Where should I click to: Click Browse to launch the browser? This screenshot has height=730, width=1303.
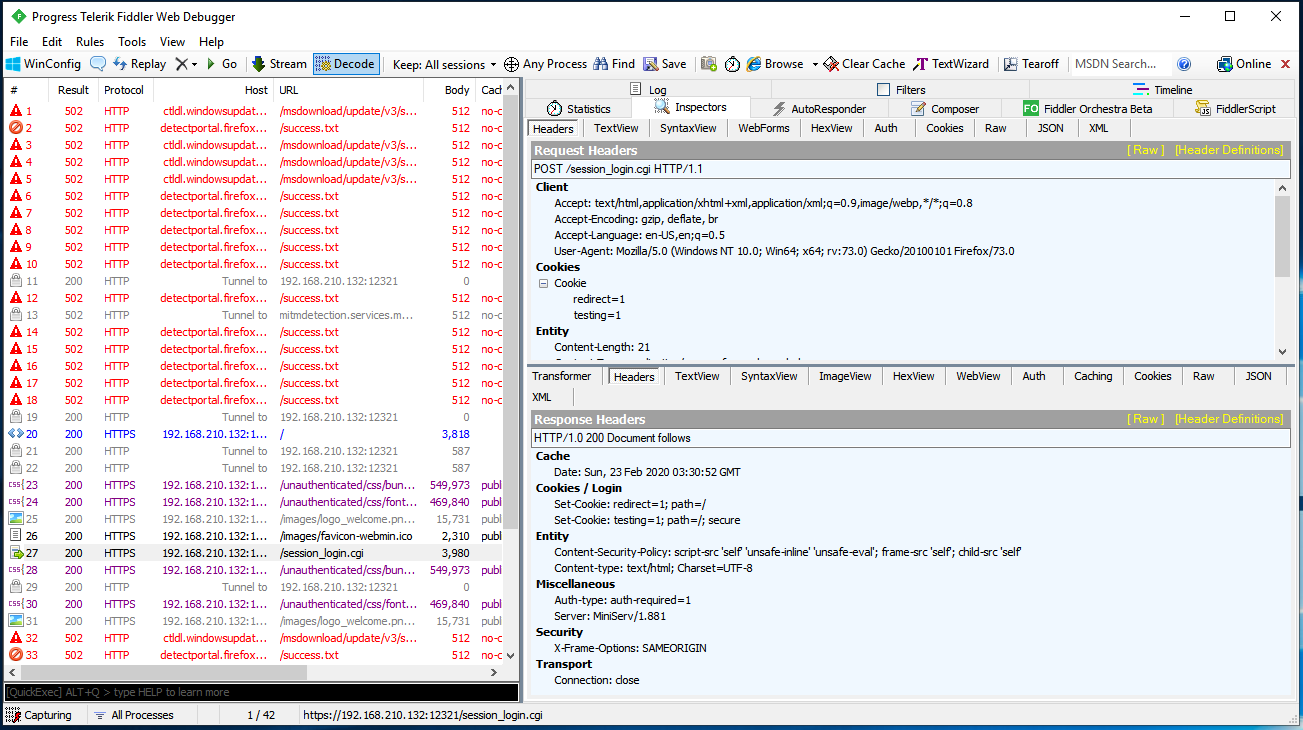(x=775, y=64)
